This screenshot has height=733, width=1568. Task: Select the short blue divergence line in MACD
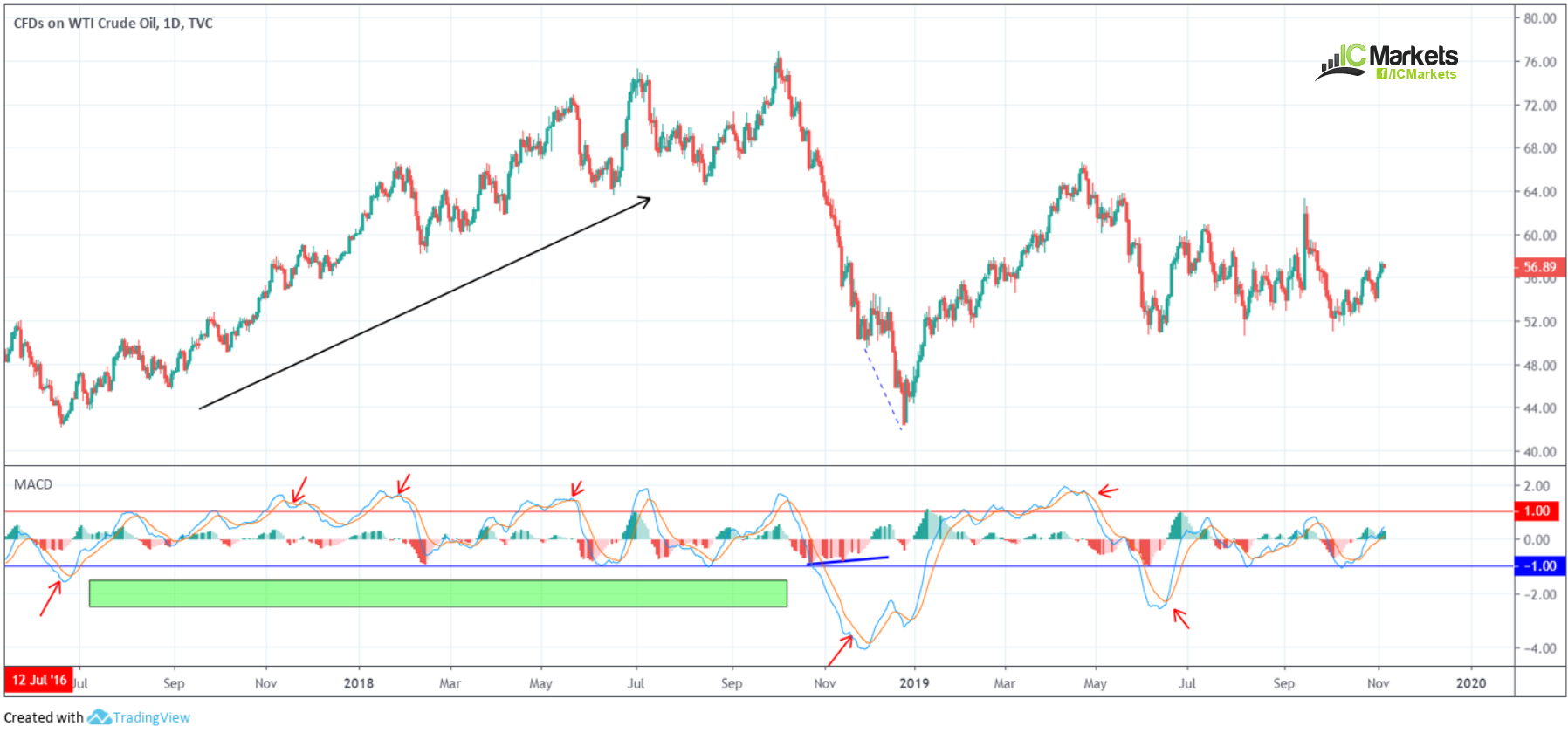click(x=848, y=560)
